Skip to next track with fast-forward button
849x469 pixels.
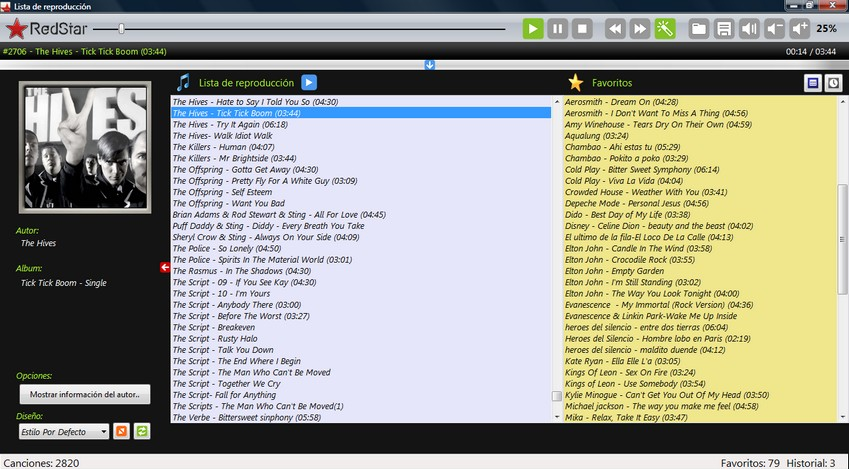coord(640,29)
